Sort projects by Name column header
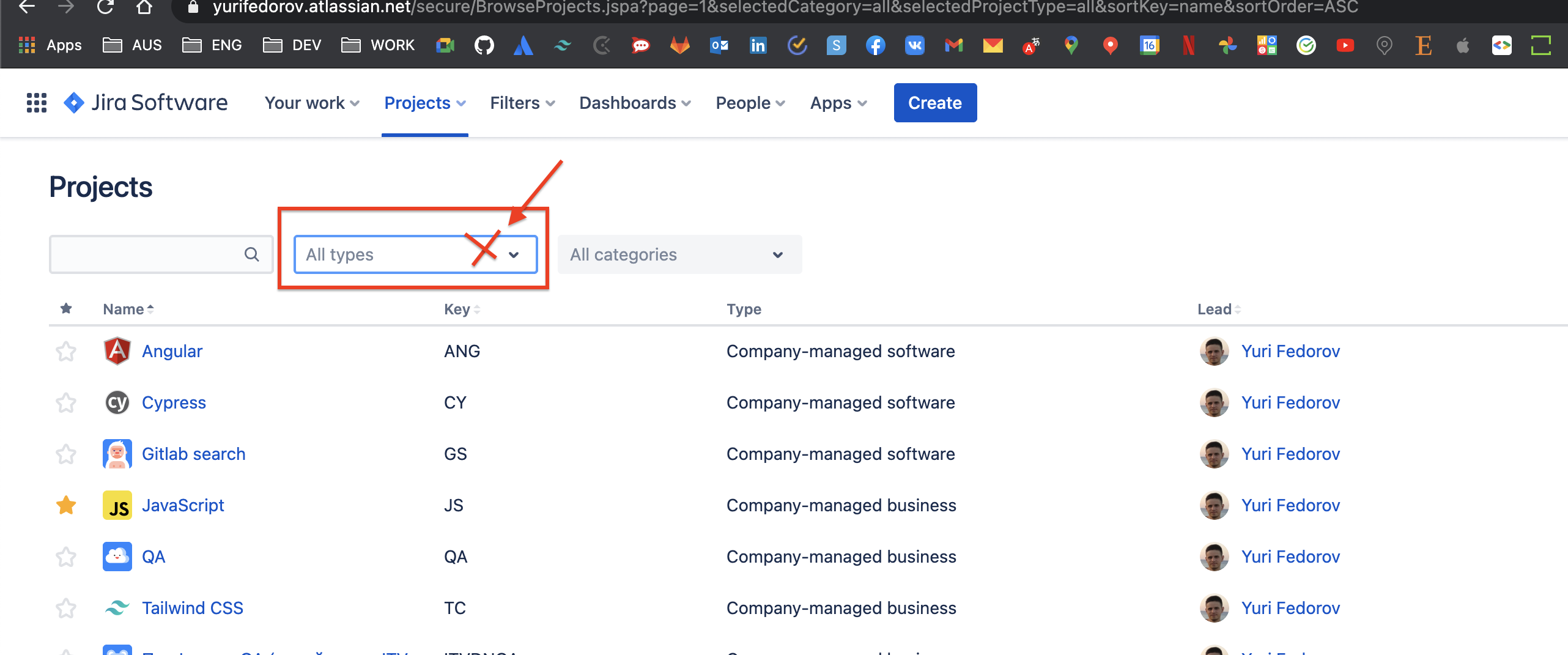The width and height of the screenshot is (1568, 655). [x=128, y=309]
